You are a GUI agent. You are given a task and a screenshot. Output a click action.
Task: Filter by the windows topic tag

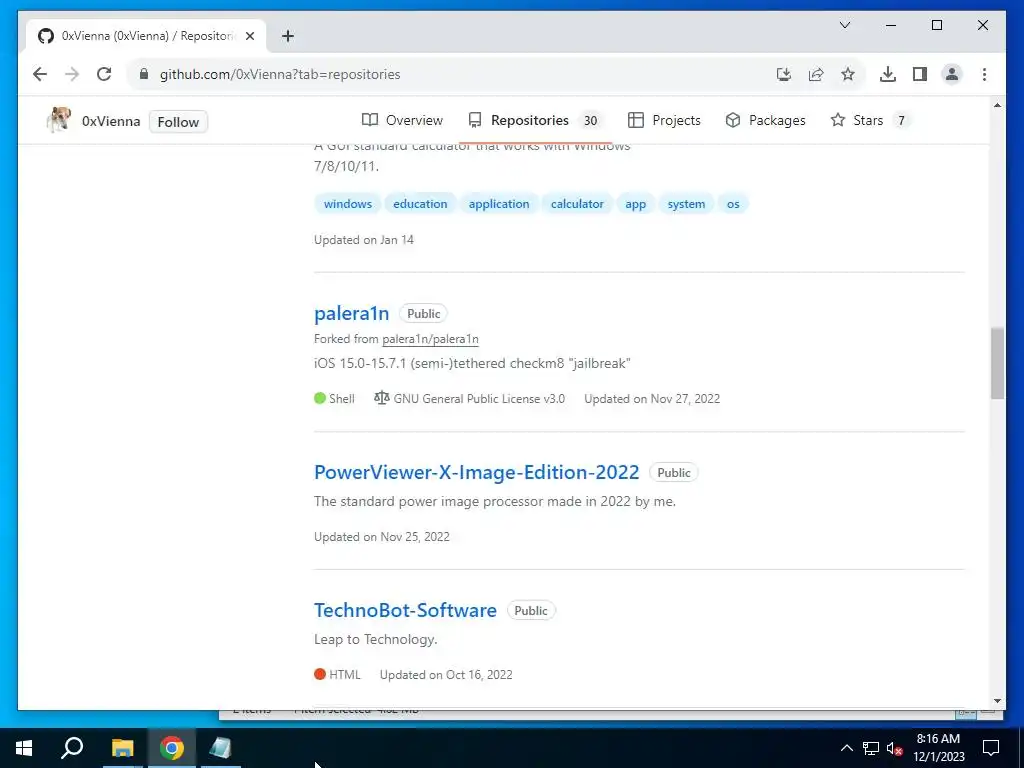click(x=347, y=204)
